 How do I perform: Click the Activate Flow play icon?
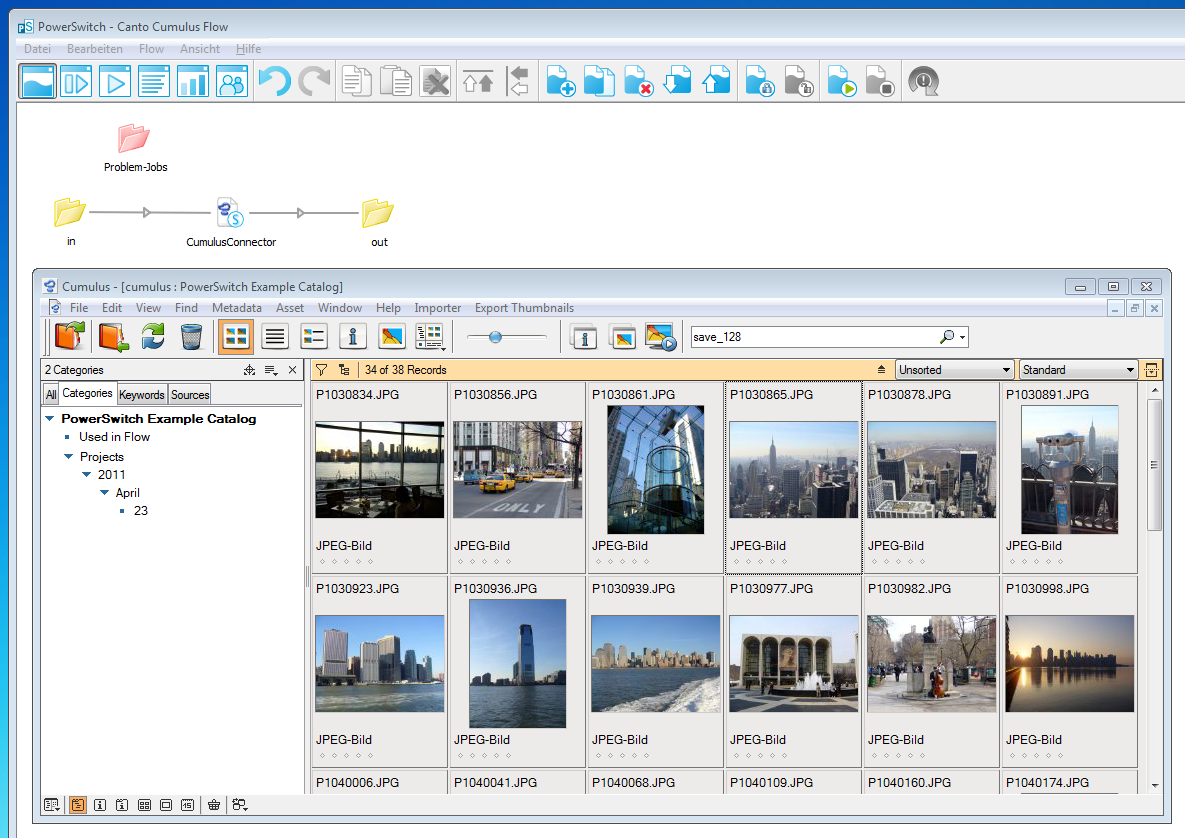pos(841,82)
